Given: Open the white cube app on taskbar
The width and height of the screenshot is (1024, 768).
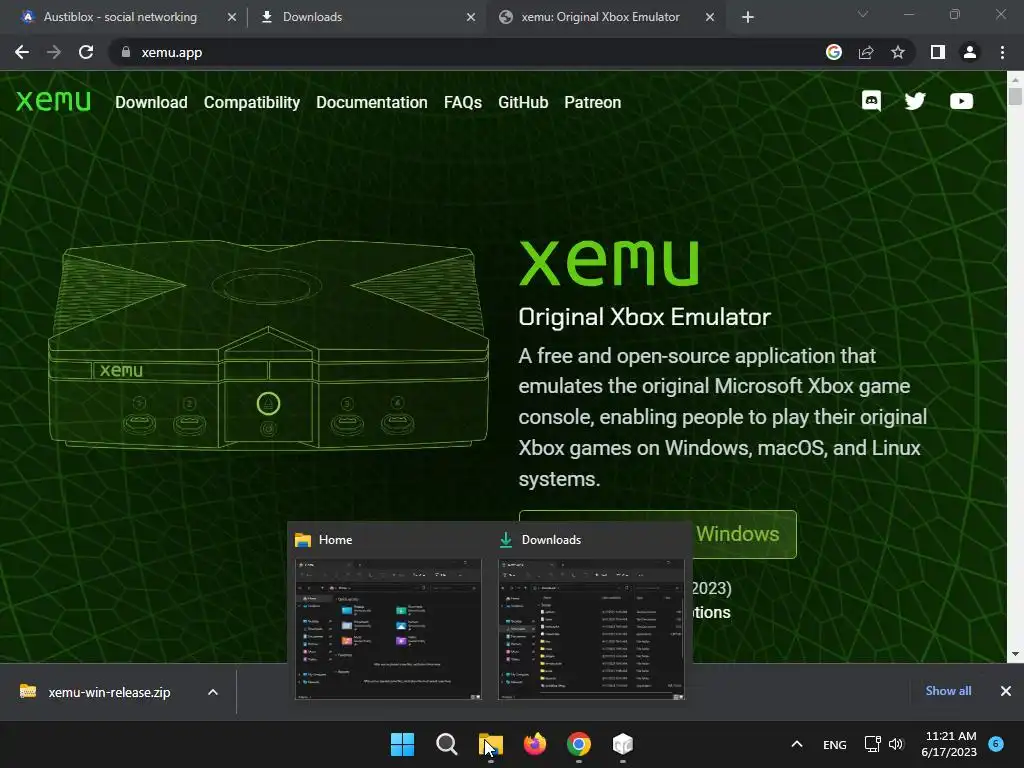Looking at the screenshot, I should click(x=623, y=744).
